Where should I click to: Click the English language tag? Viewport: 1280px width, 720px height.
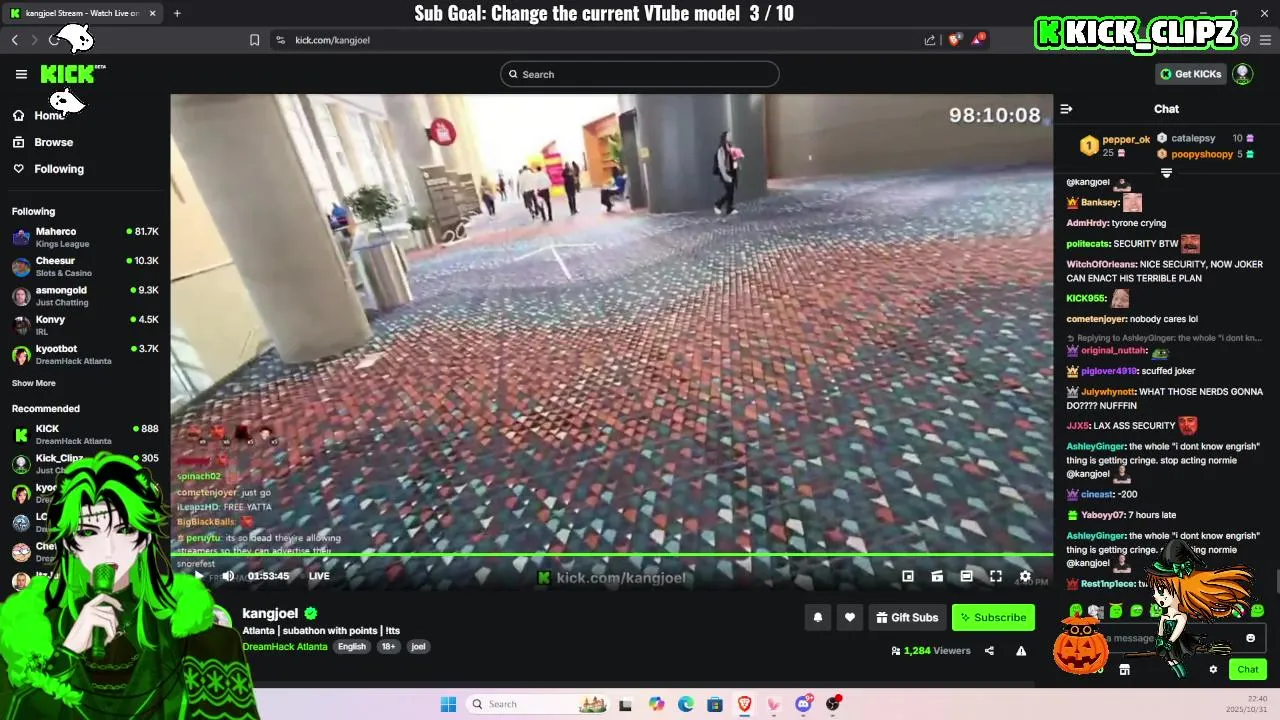[352, 647]
